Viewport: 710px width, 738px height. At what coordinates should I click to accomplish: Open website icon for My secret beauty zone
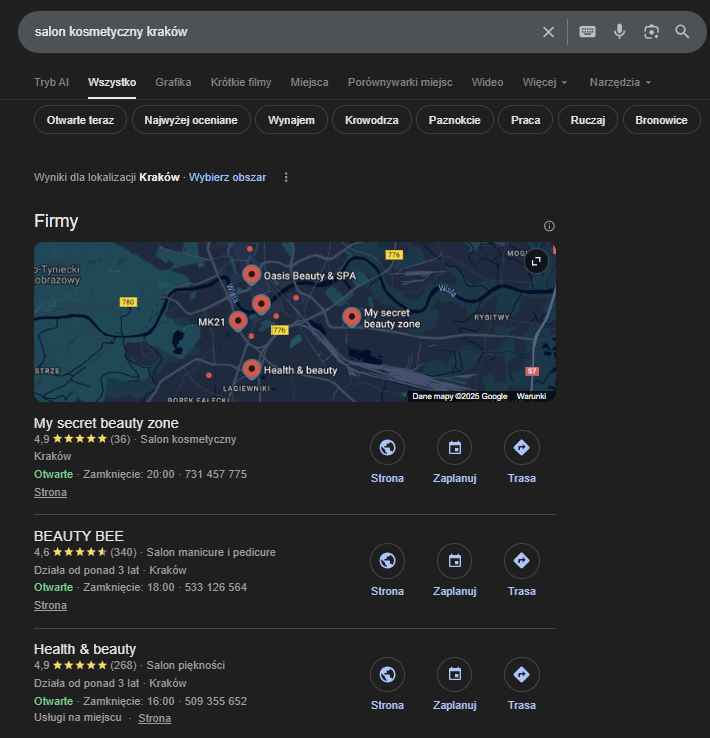click(x=387, y=447)
